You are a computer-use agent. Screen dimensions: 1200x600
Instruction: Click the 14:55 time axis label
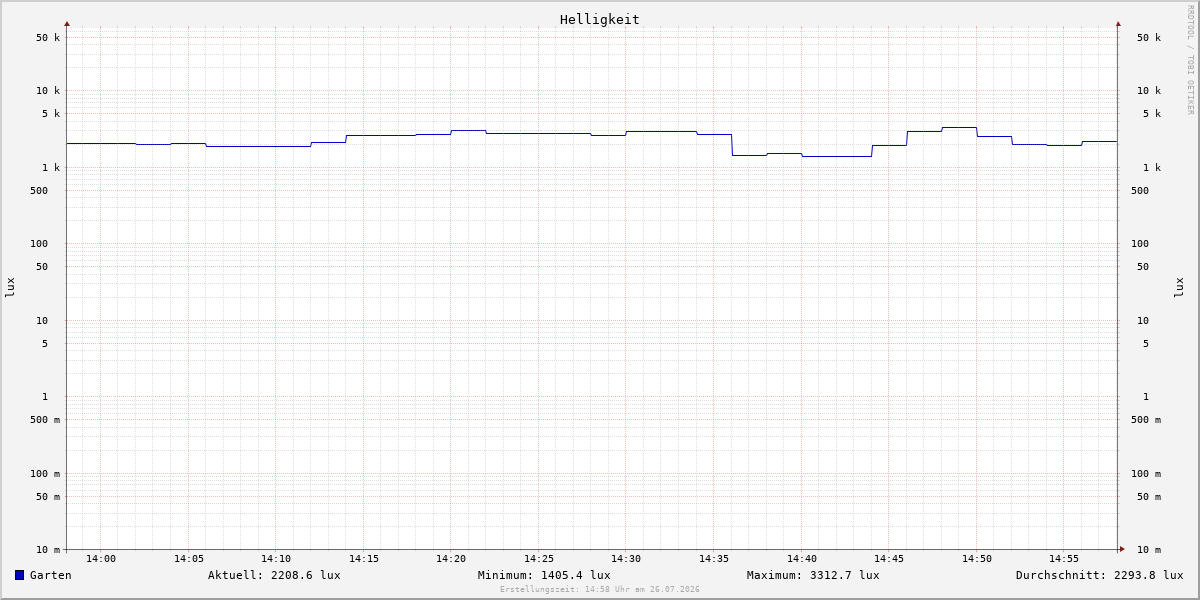(x=1064, y=559)
